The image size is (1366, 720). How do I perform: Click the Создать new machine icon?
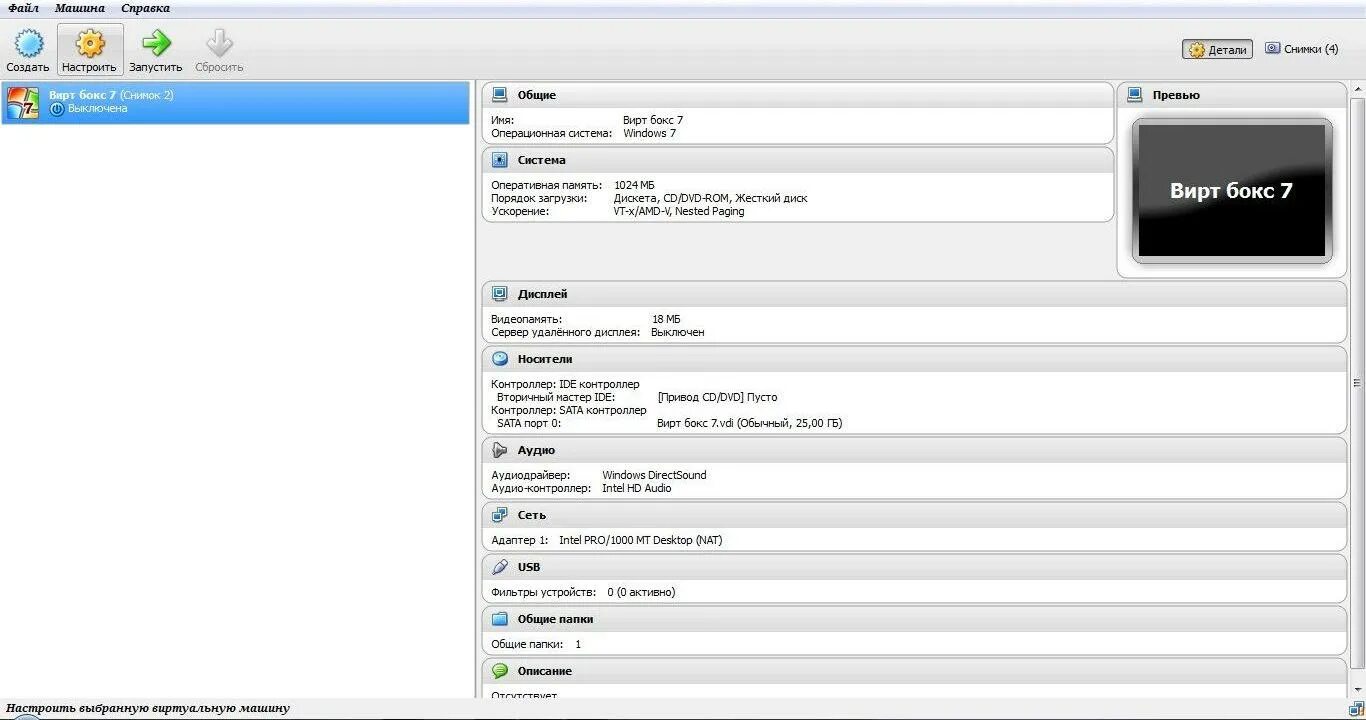pos(28,44)
